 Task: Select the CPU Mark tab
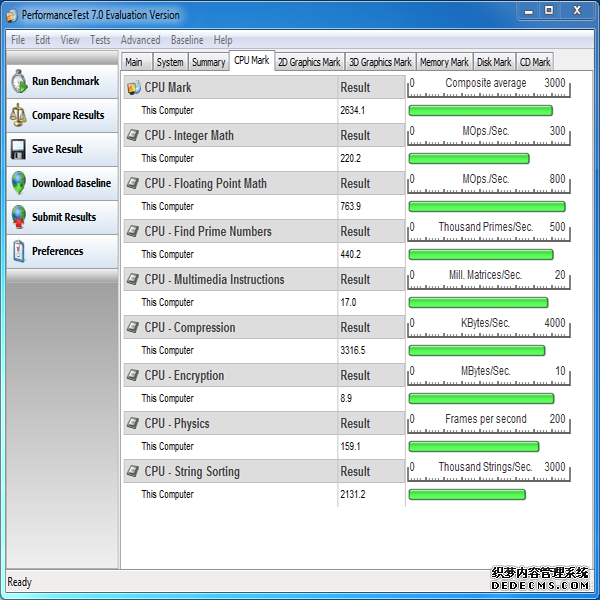(252, 60)
